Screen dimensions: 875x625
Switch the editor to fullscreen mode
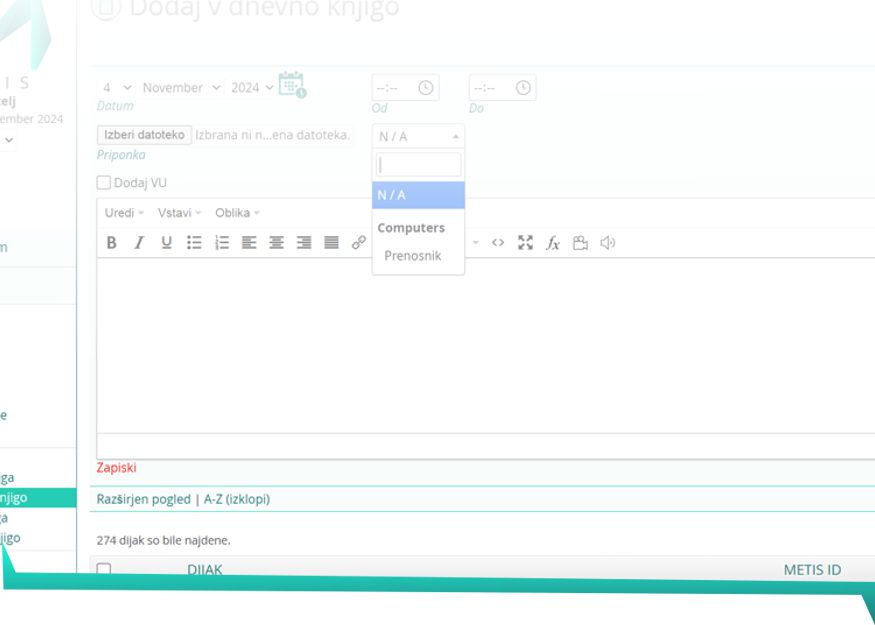[525, 243]
